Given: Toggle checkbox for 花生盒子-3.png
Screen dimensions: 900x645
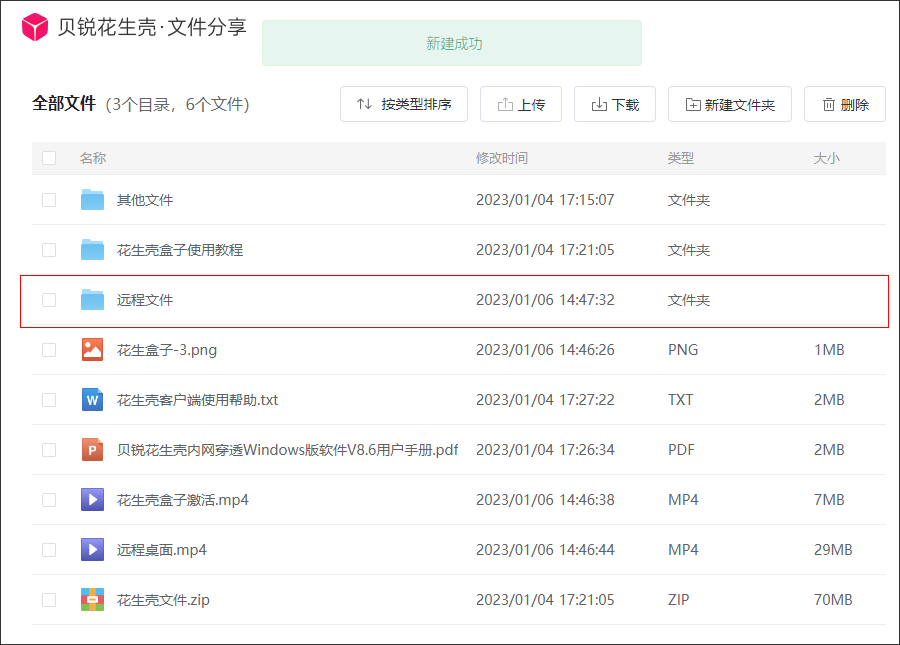Looking at the screenshot, I should (x=49, y=350).
